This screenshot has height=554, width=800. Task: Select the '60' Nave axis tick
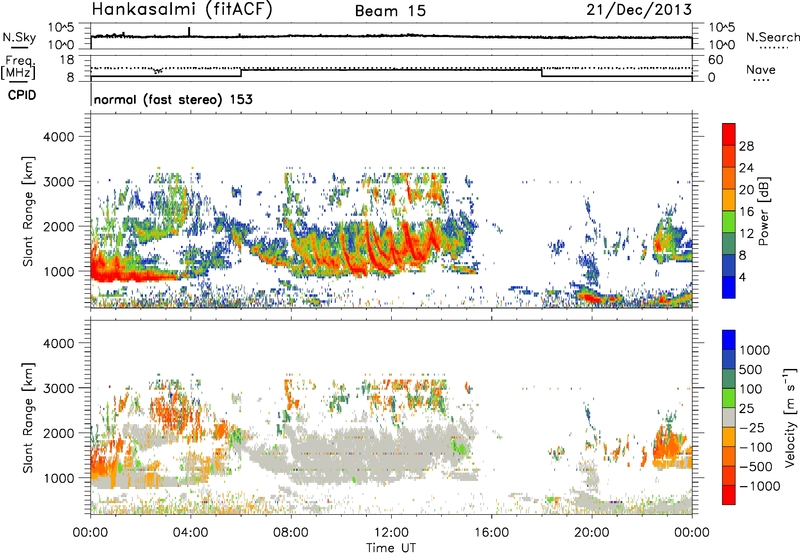click(715, 60)
